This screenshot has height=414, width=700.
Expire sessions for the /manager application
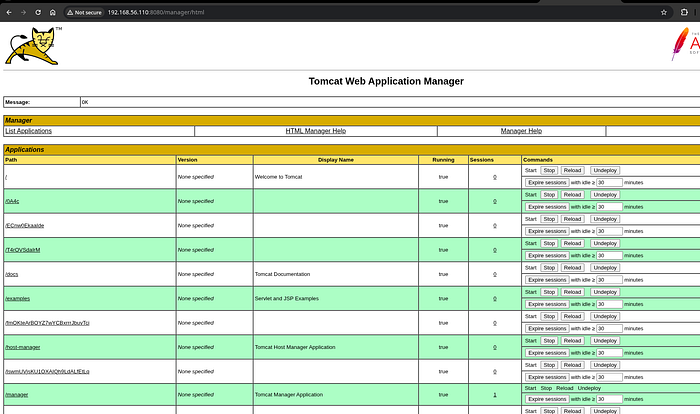pos(547,399)
